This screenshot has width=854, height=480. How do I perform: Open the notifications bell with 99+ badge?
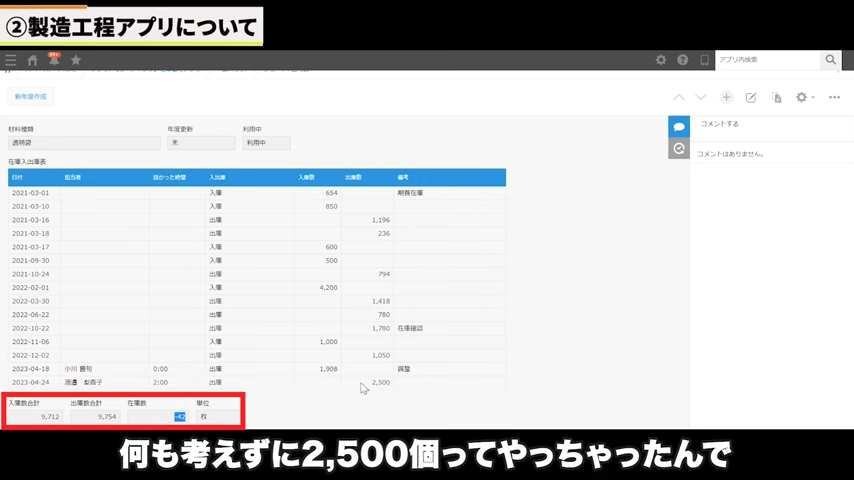click(54, 59)
